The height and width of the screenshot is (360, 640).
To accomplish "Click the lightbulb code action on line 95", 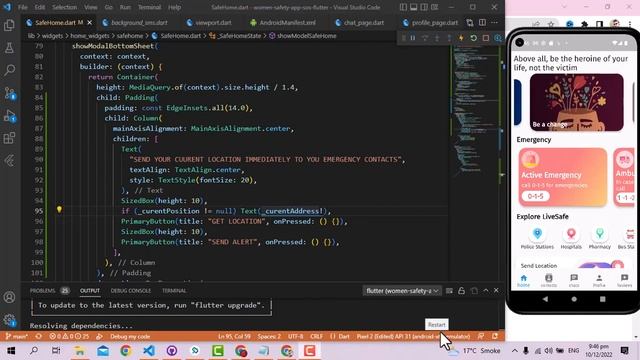I will [x=59, y=210].
